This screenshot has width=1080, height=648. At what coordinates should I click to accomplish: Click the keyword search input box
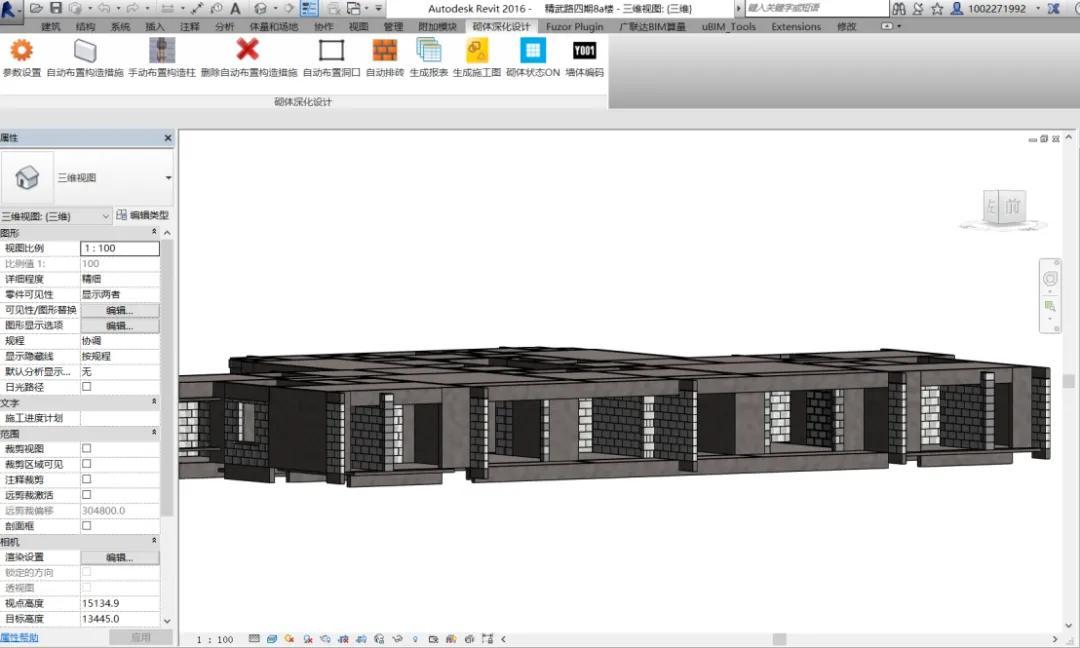click(817, 8)
